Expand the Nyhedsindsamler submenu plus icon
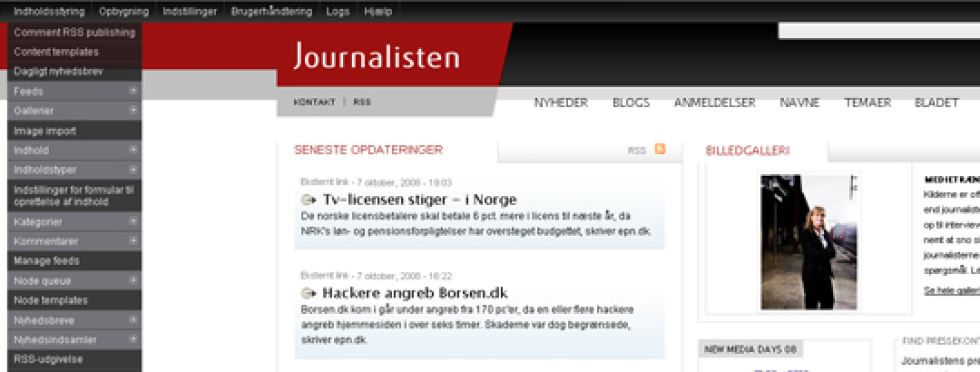980x372 pixels. (133, 339)
